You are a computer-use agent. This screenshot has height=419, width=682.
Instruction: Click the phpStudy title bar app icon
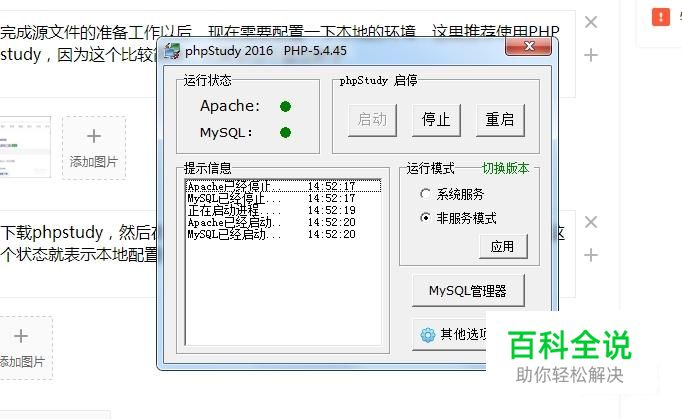172,51
